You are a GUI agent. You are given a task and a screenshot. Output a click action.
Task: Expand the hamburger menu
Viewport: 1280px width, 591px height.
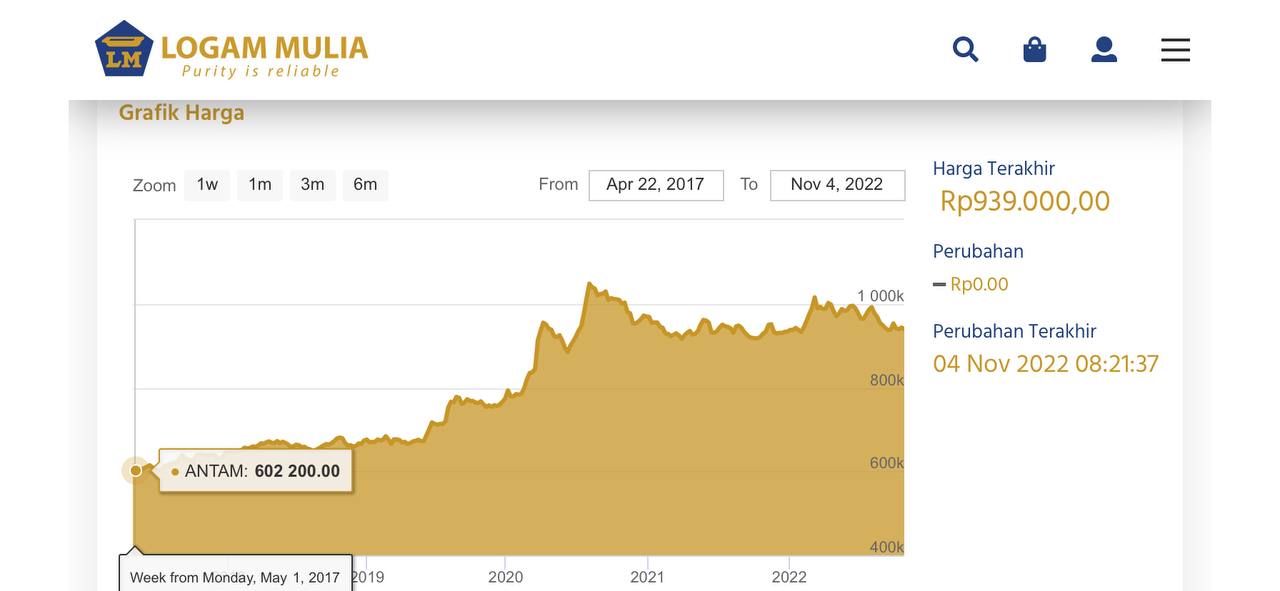(1175, 49)
